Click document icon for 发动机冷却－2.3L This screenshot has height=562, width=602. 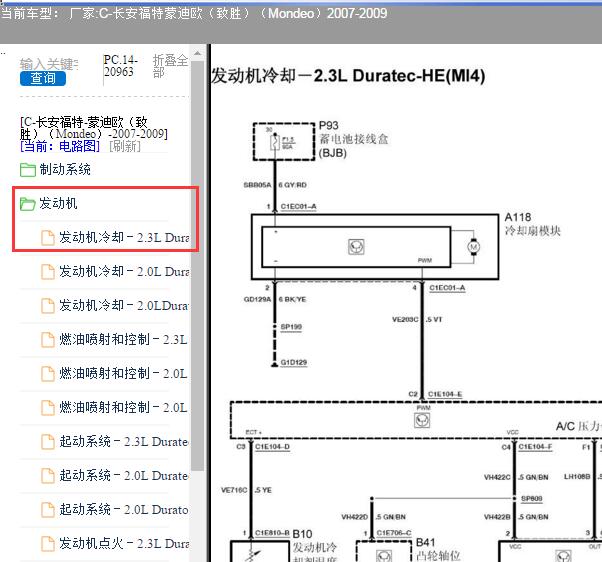click(x=48, y=238)
